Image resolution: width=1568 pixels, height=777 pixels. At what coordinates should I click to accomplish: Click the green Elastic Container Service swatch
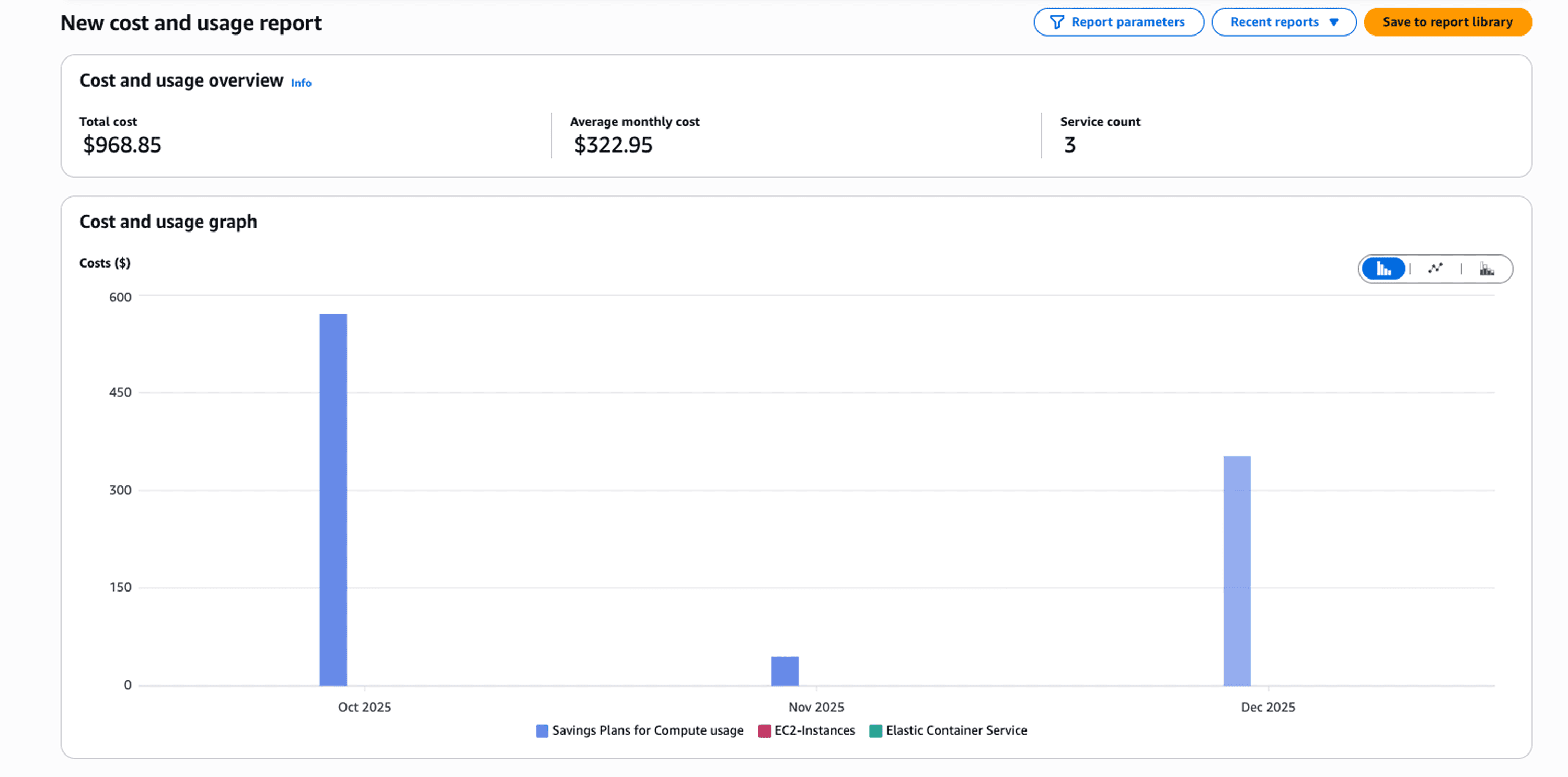click(875, 731)
